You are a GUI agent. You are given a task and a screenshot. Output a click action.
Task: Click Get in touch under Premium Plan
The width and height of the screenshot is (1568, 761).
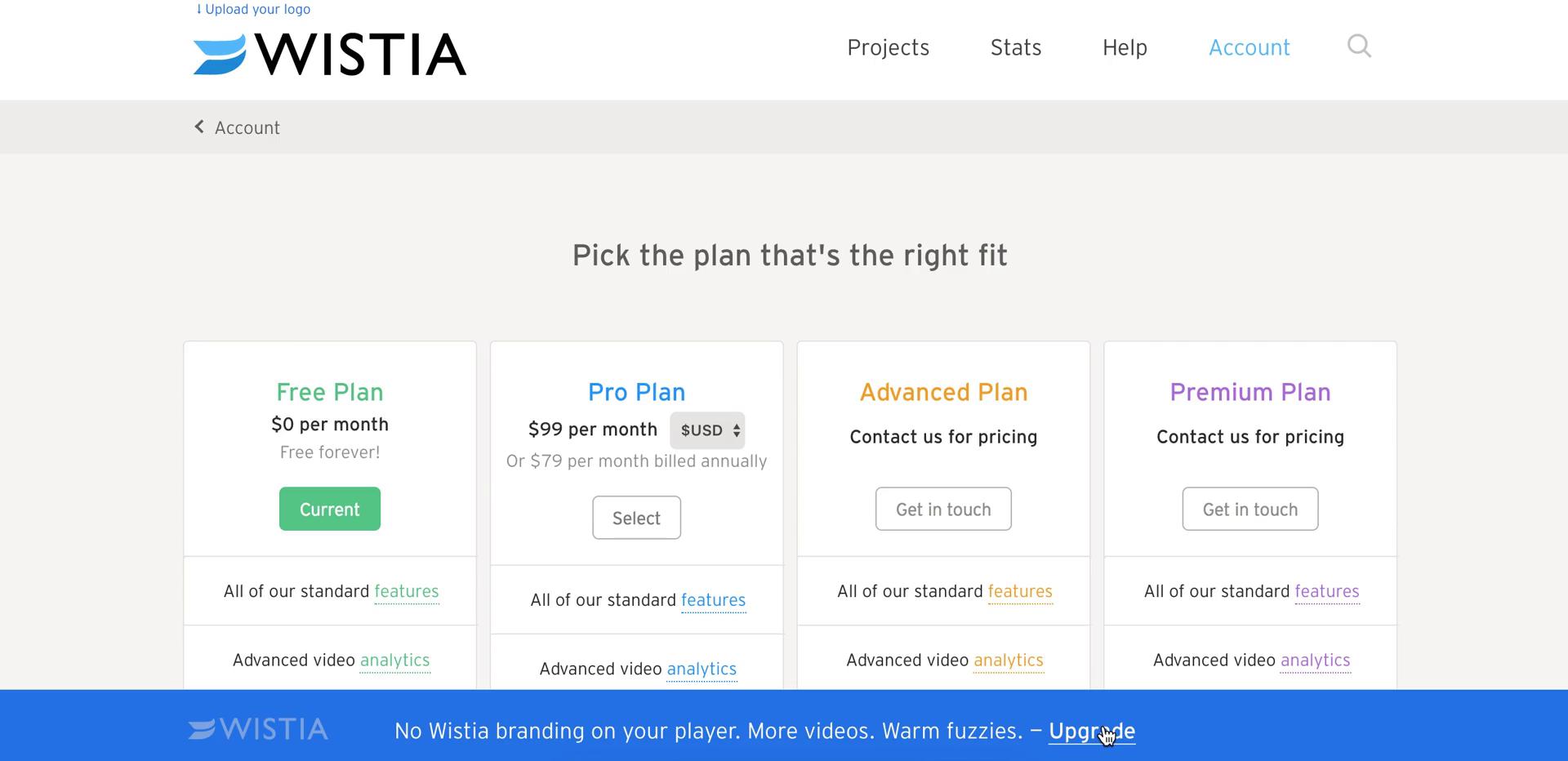click(1250, 509)
